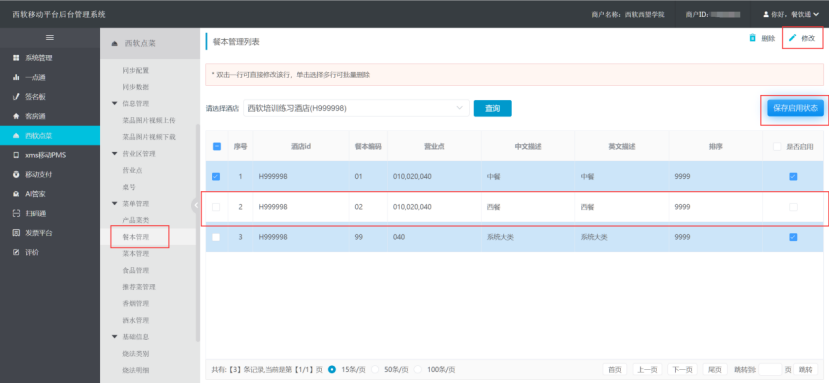Disable 是否启用 for the 99 系统大类 row
Viewport: 830px width, 383px height.
point(793,237)
